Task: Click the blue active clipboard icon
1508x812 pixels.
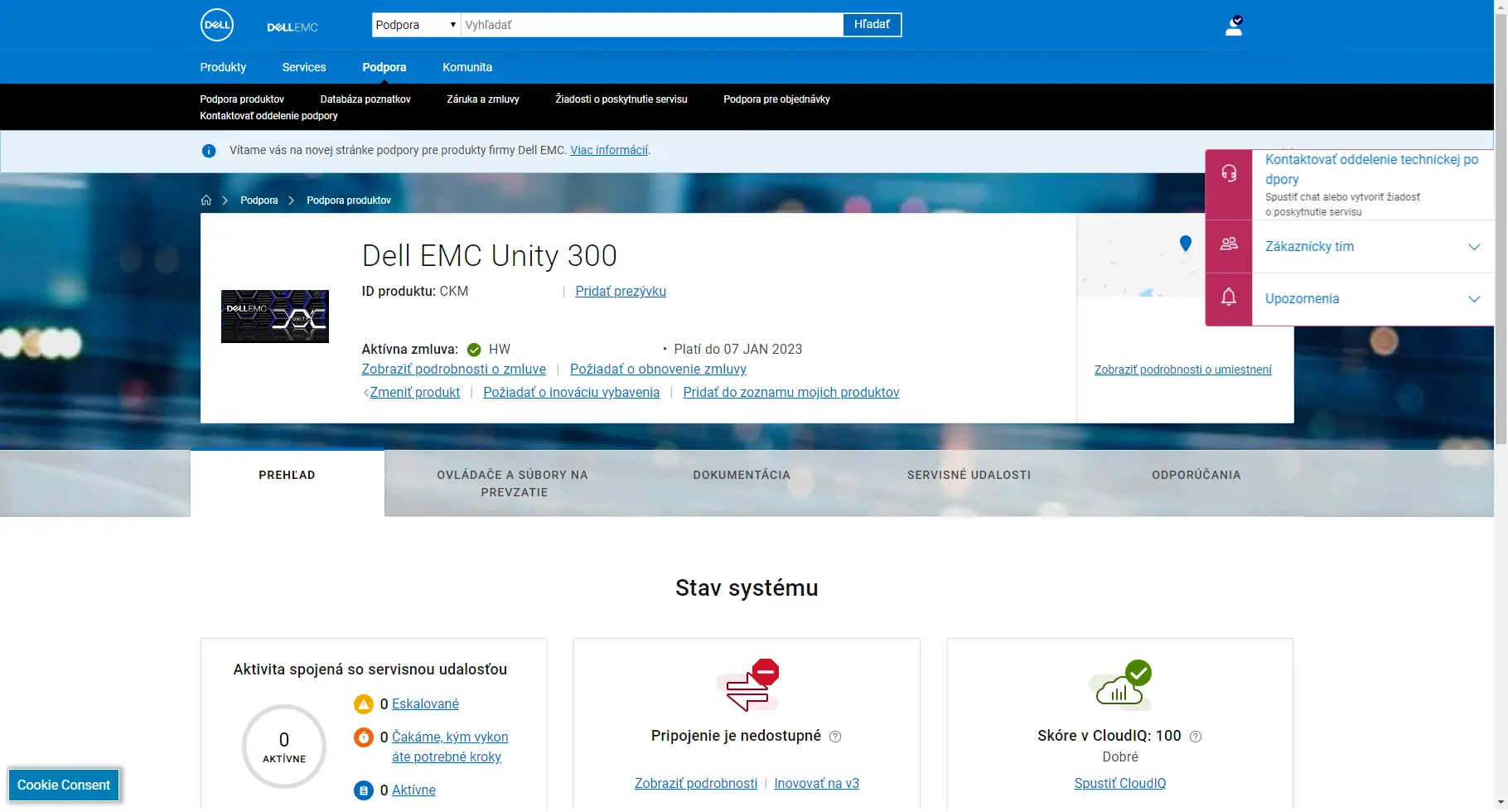Action: (x=364, y=790)
